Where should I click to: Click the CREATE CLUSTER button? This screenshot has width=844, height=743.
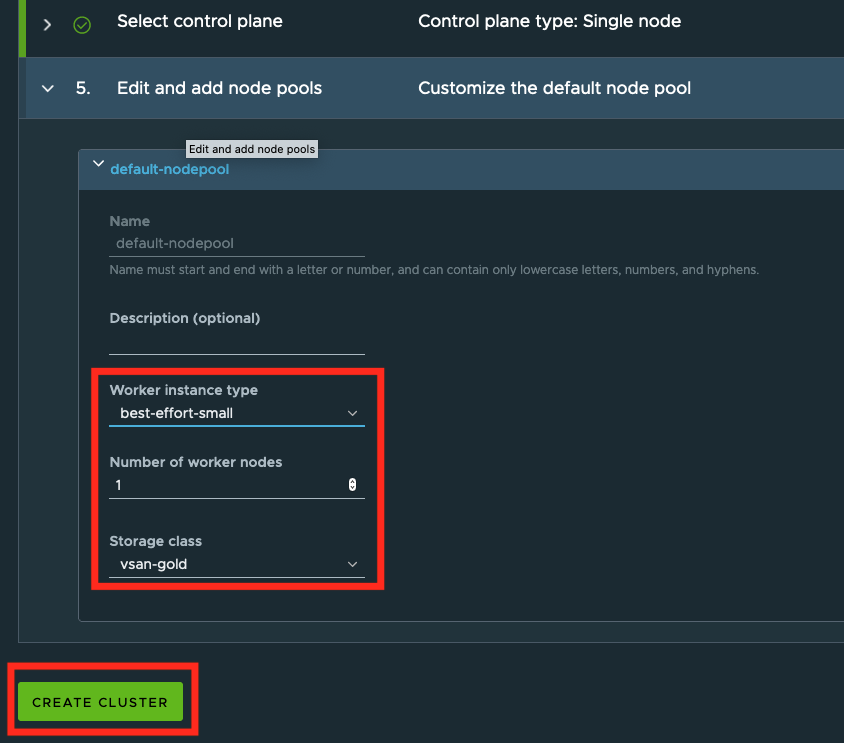[99, 702]
